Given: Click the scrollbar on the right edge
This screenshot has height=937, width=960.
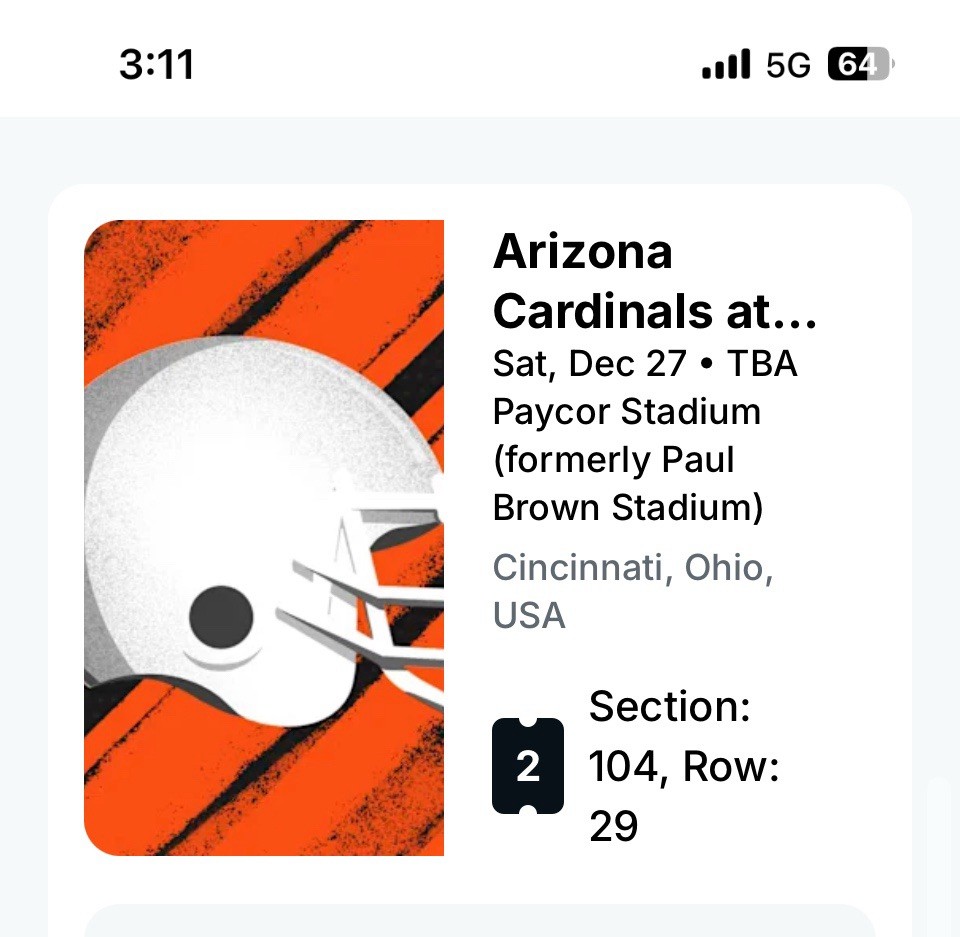Looking at the screenshot, I should pyautogui.click(x=938, y=850).
